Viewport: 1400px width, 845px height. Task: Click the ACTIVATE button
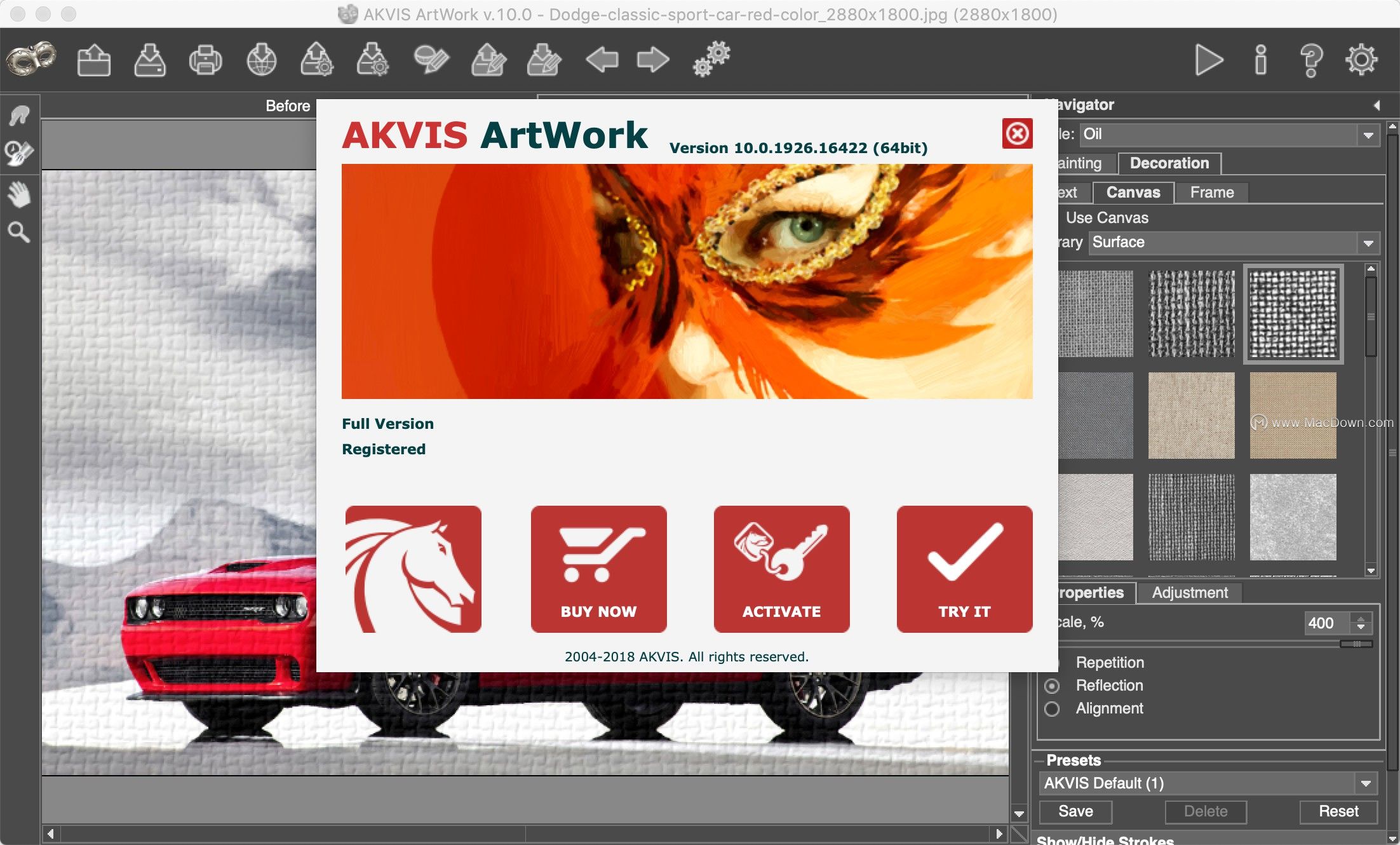pos(781,569)
